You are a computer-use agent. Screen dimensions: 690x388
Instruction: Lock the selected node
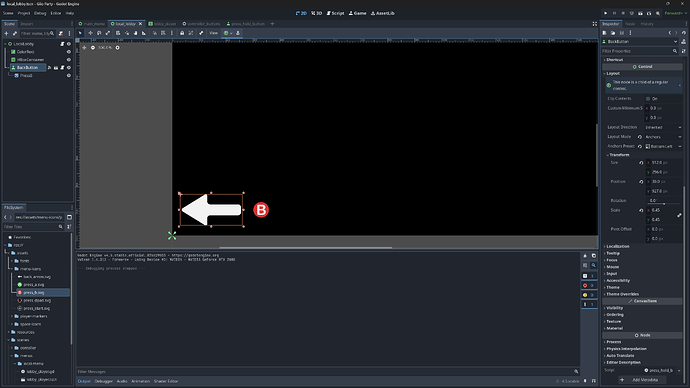(x=182, y=33)
